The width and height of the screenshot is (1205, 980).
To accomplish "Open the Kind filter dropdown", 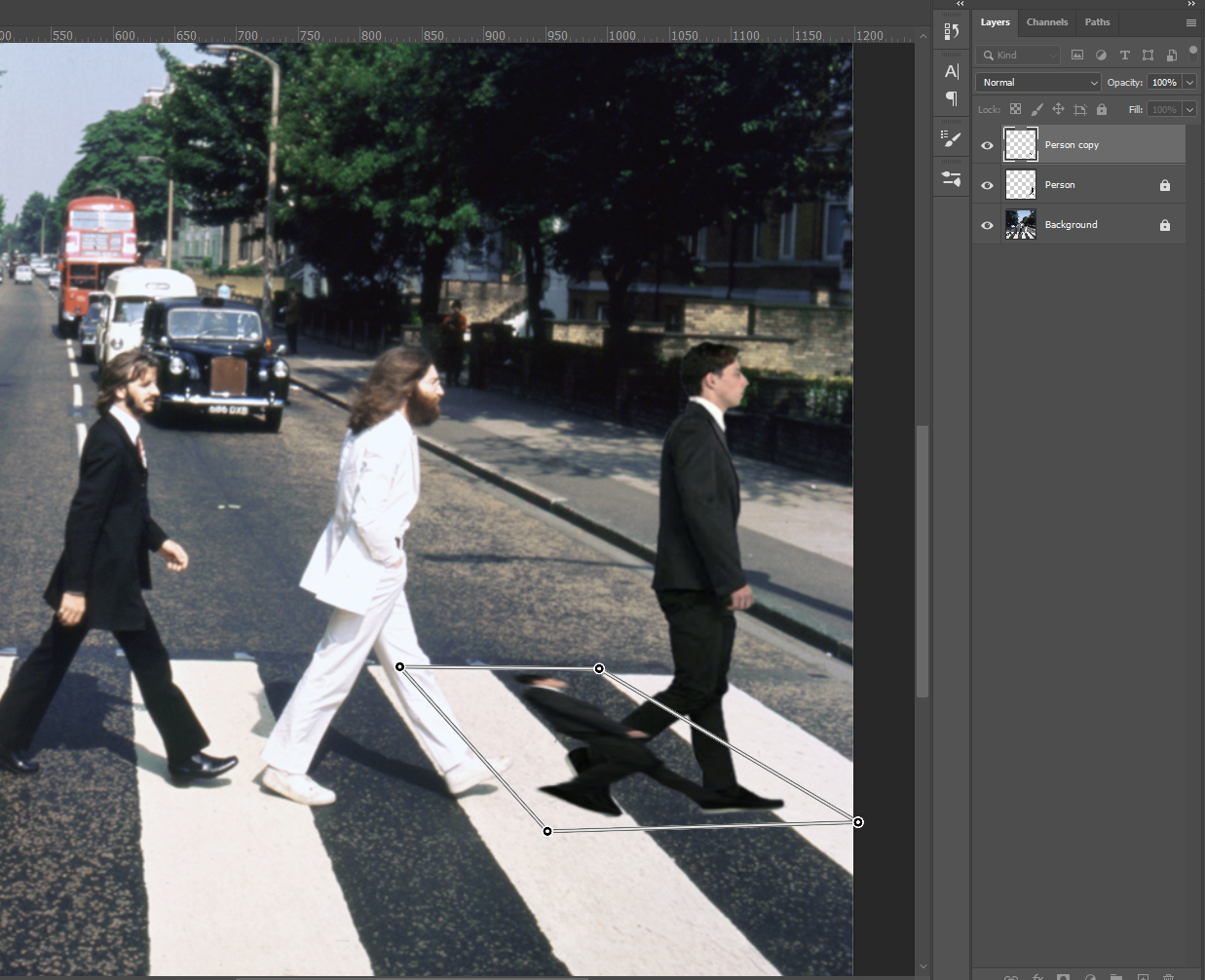I will (x=1019, y=56).
